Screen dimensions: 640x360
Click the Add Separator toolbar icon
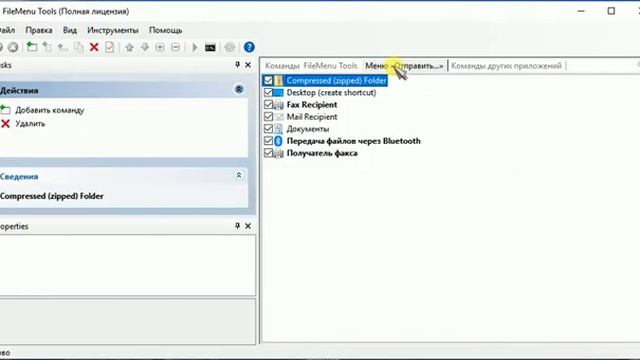tap(62, 47)
